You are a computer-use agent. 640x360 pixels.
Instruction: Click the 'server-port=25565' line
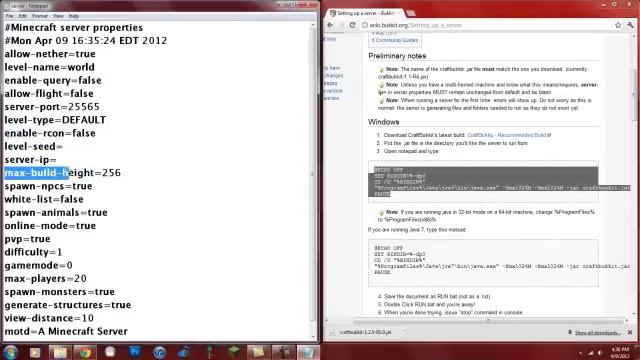click(52, 107)
